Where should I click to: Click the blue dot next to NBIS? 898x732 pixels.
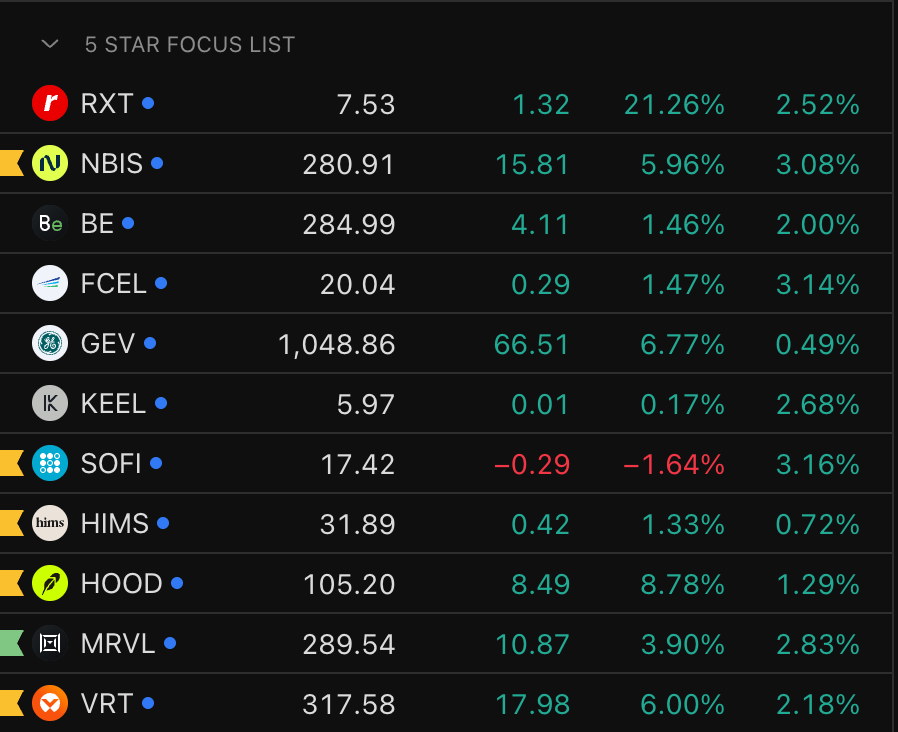pyautogui.click(x=157, y=163)
